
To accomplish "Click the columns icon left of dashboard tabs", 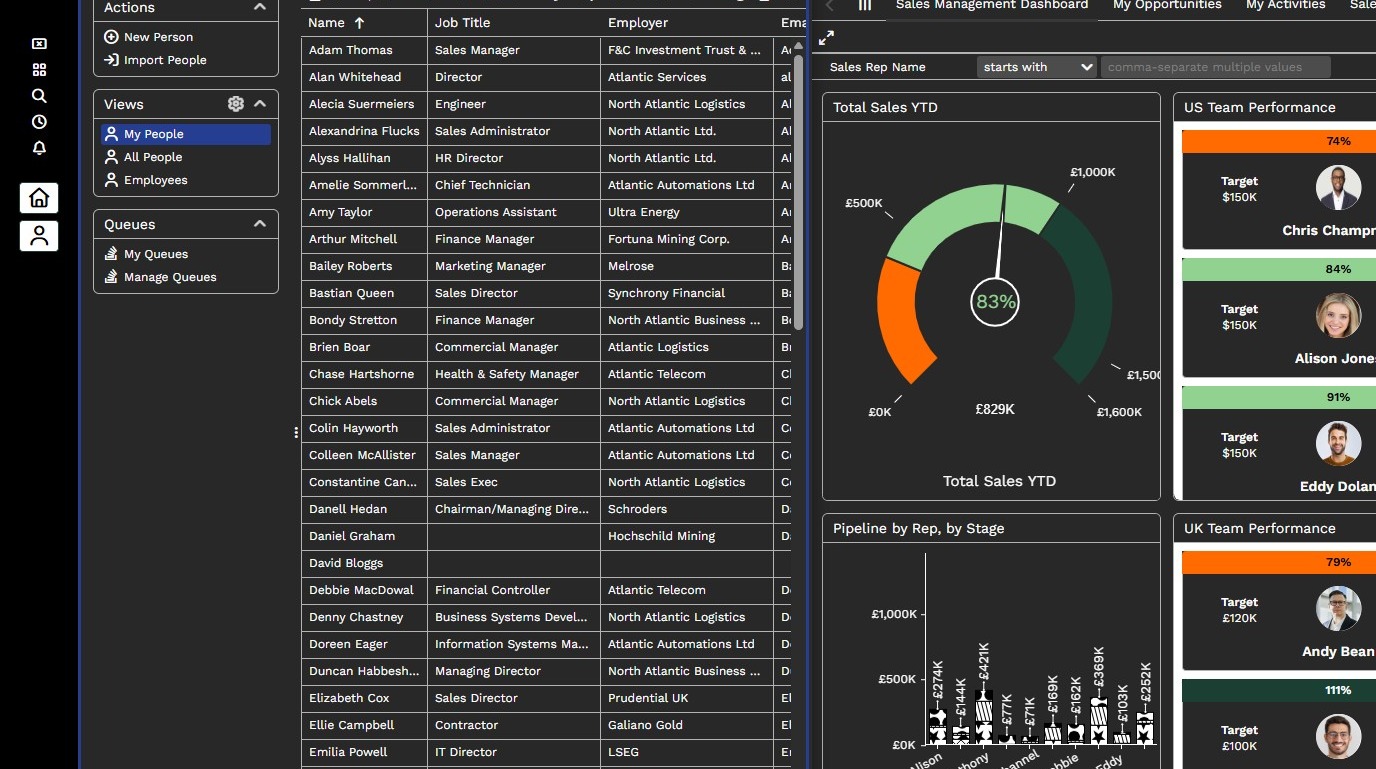I will [x=865, y=5].
